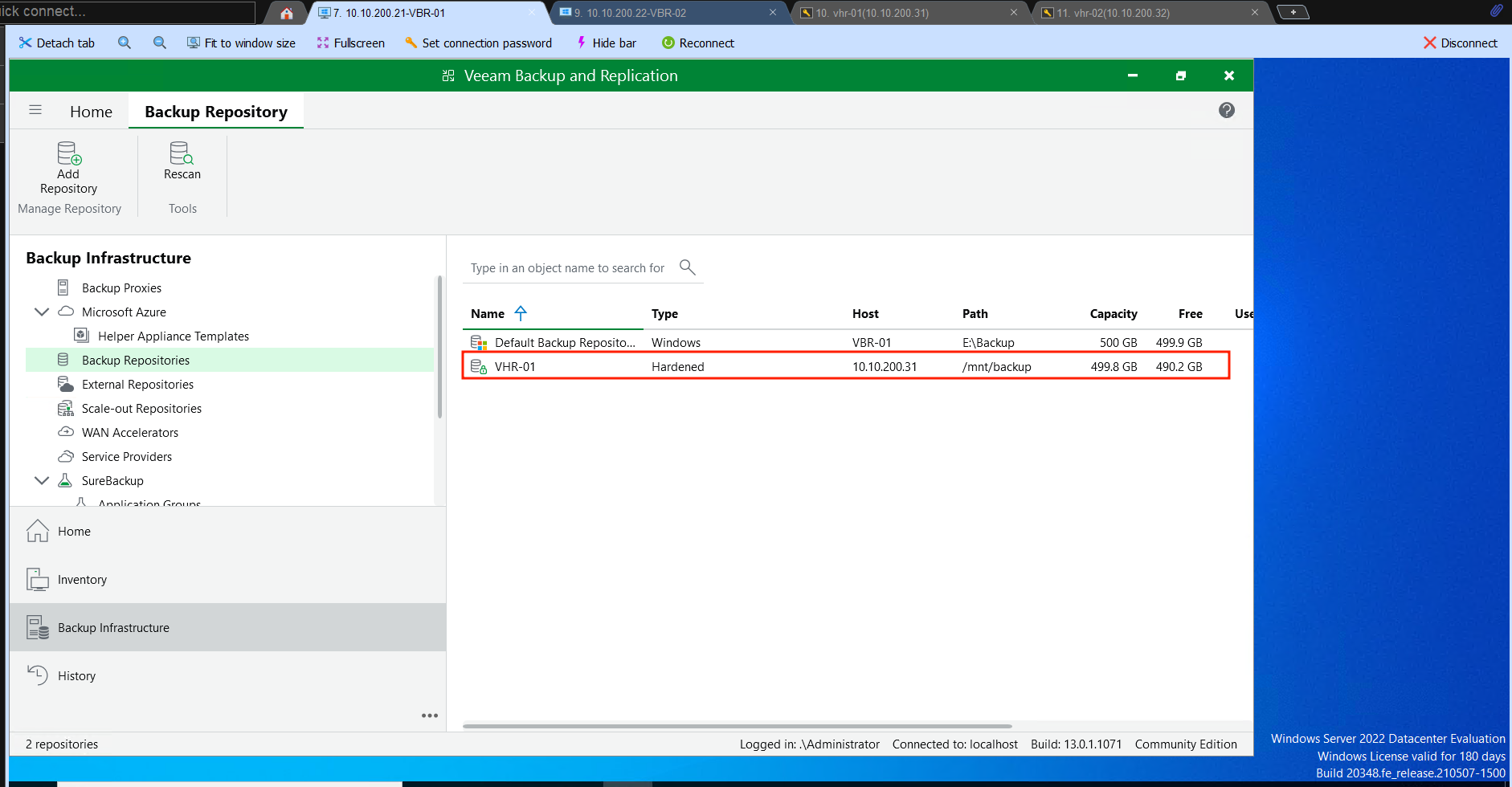The image size is (1512, 787).
Task: Click Set connection password
Action: pos(478,43)
